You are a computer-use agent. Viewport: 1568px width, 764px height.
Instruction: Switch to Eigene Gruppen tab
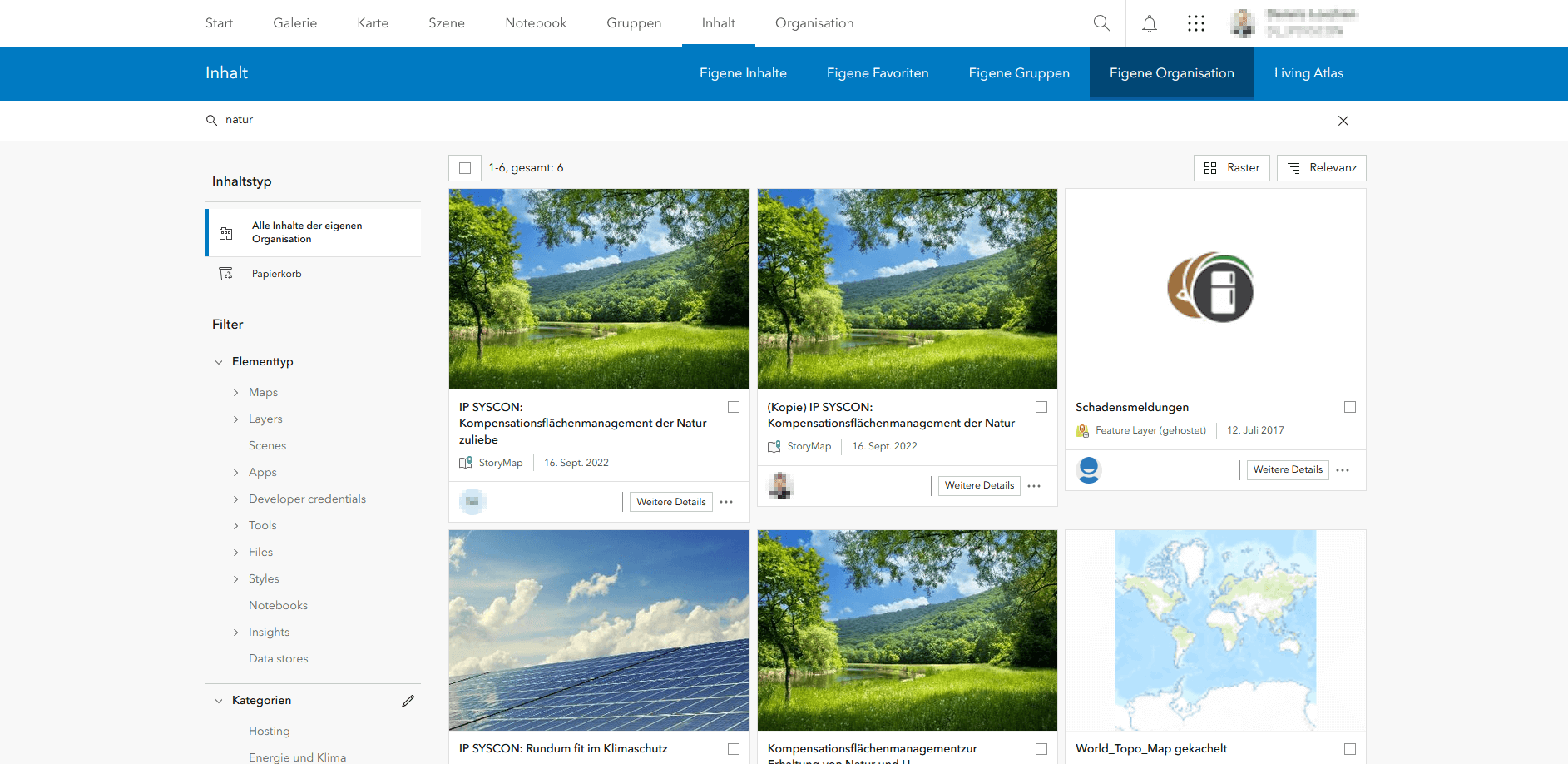(1019, 73)
